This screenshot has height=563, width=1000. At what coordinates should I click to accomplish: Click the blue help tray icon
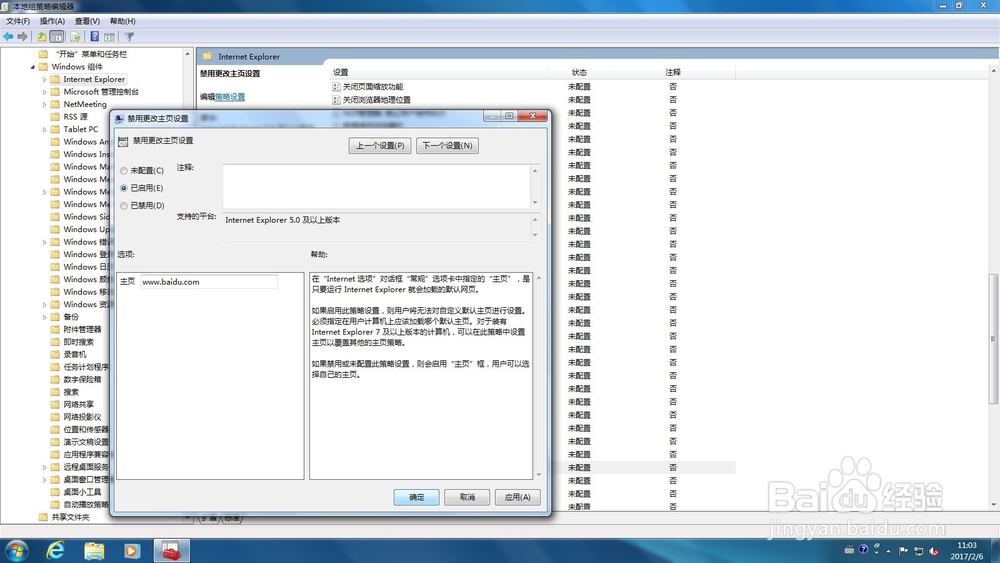864,549
